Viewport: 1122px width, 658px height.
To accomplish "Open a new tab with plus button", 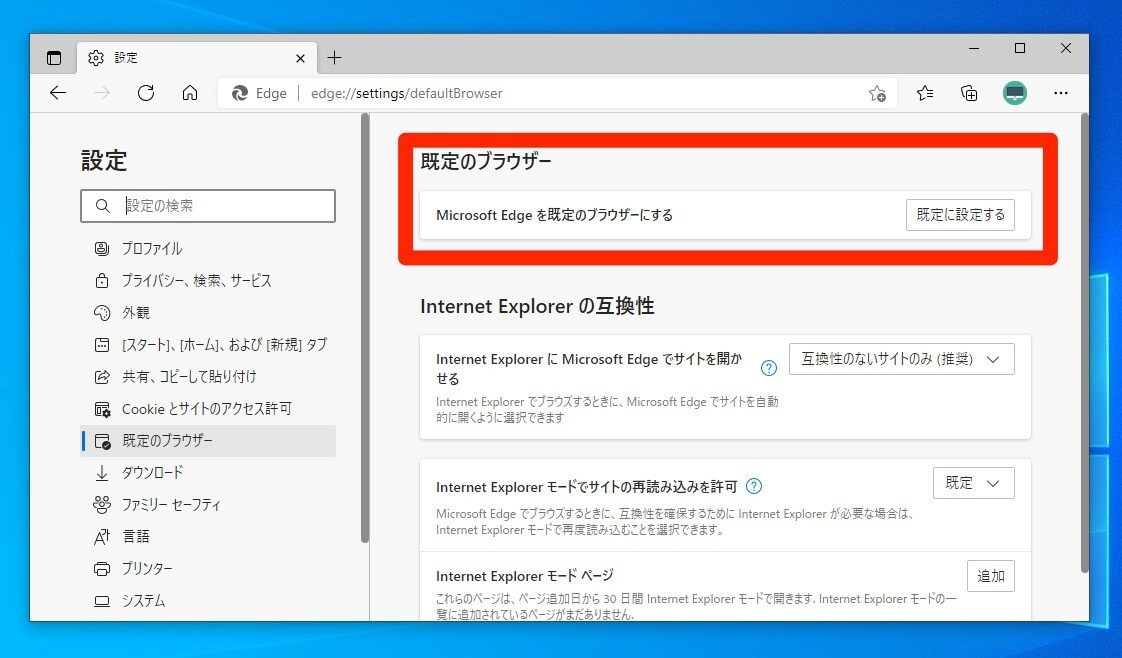I will coord(334,58).
